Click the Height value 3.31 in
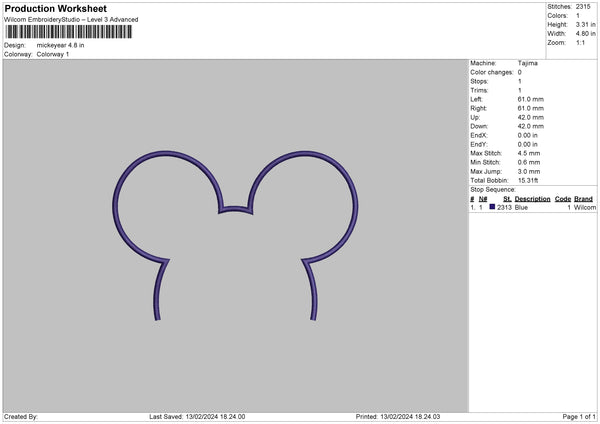This screenshot has height=424, width=600. tap(585, 24)
